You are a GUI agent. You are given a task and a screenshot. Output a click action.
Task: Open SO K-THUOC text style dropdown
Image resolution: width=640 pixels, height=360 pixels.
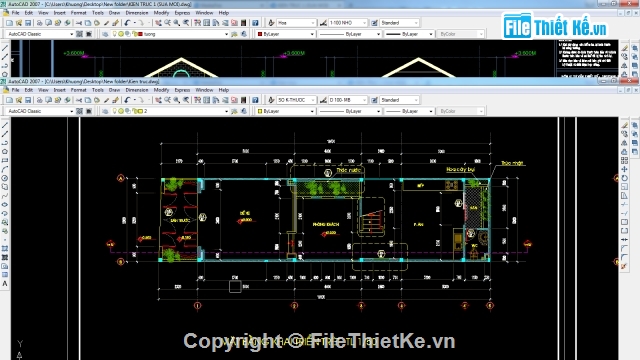click(x=313, y=100)
